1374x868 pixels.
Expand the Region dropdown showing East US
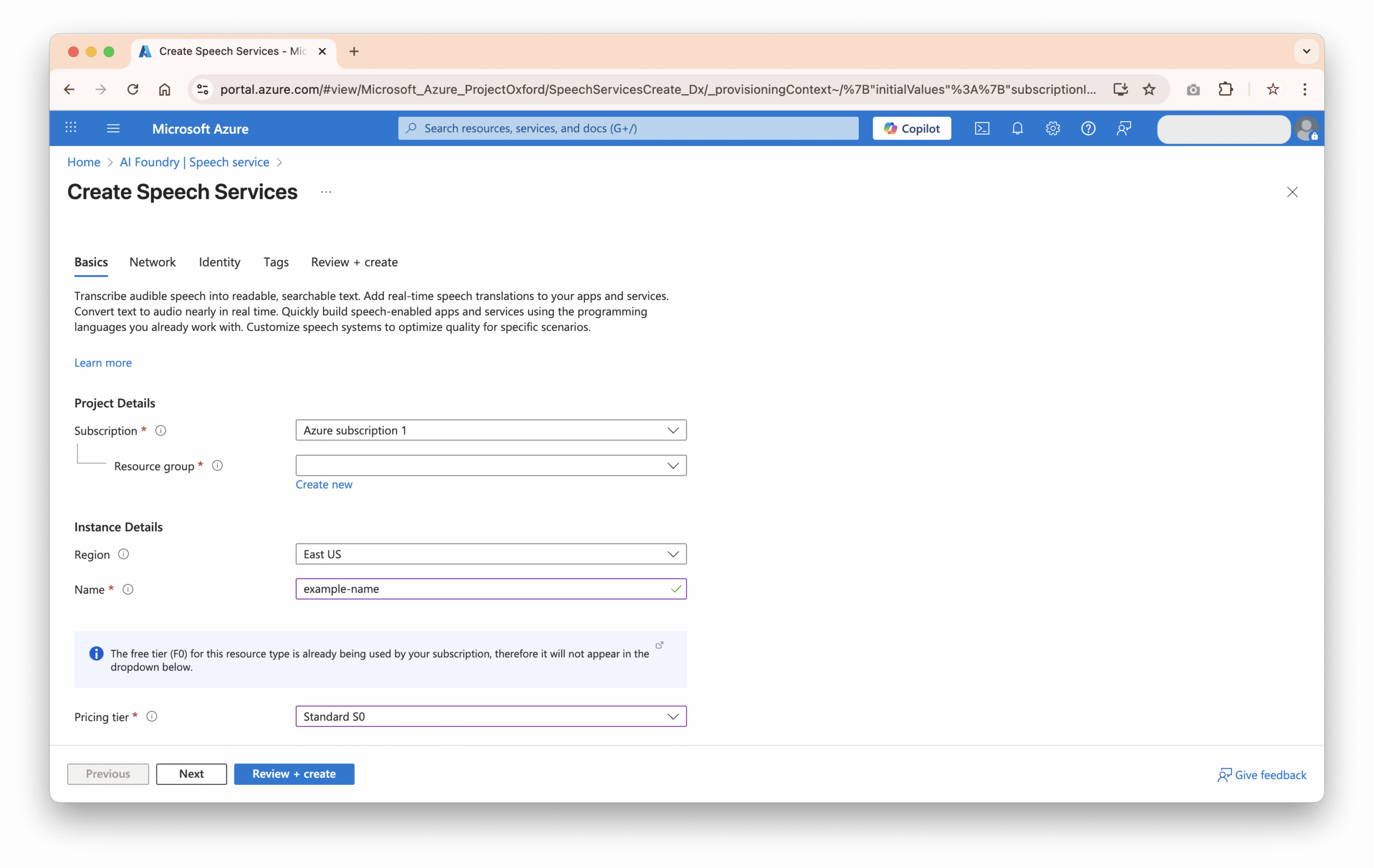(491, 554)
